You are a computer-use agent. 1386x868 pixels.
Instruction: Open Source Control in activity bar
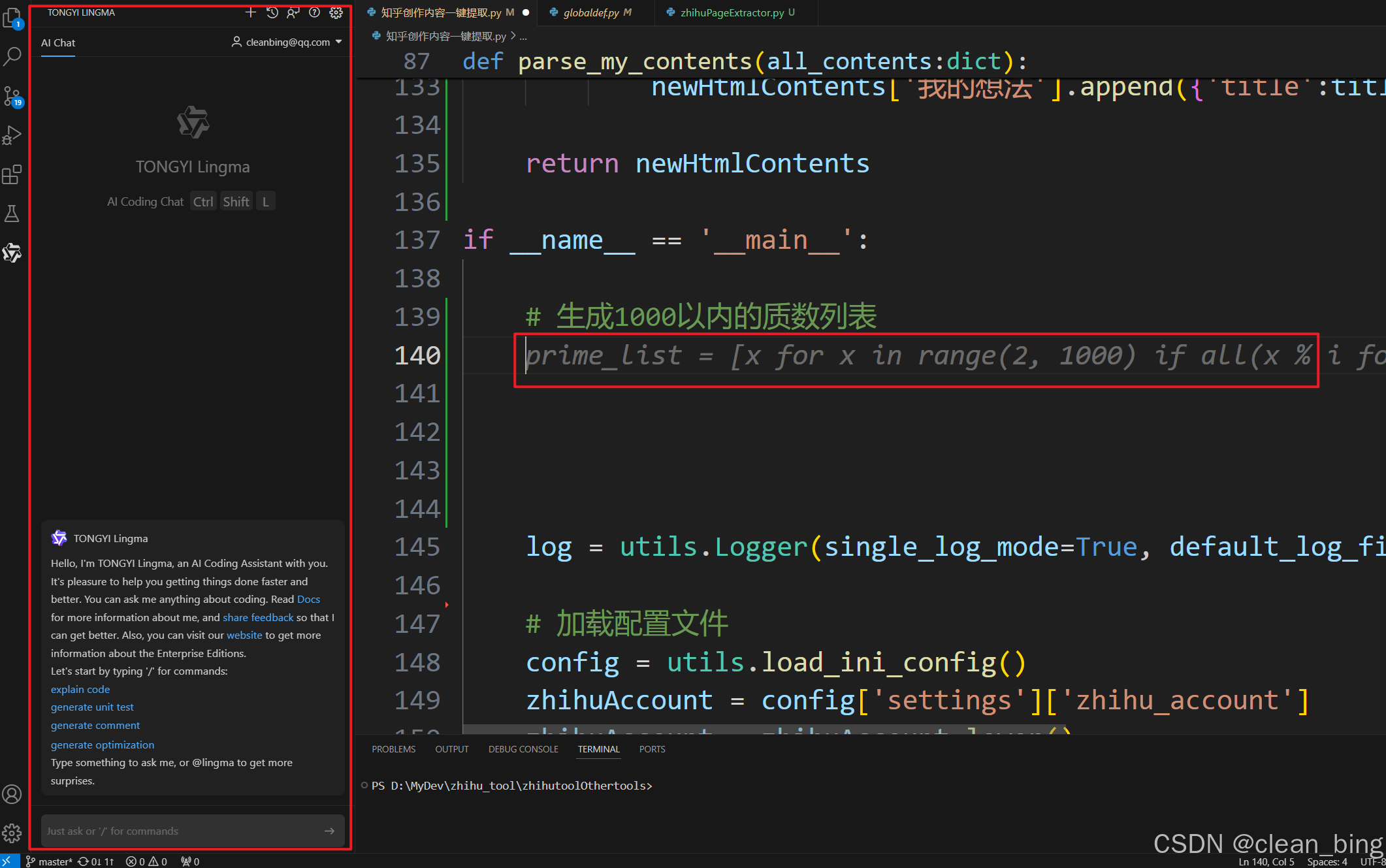12,97
